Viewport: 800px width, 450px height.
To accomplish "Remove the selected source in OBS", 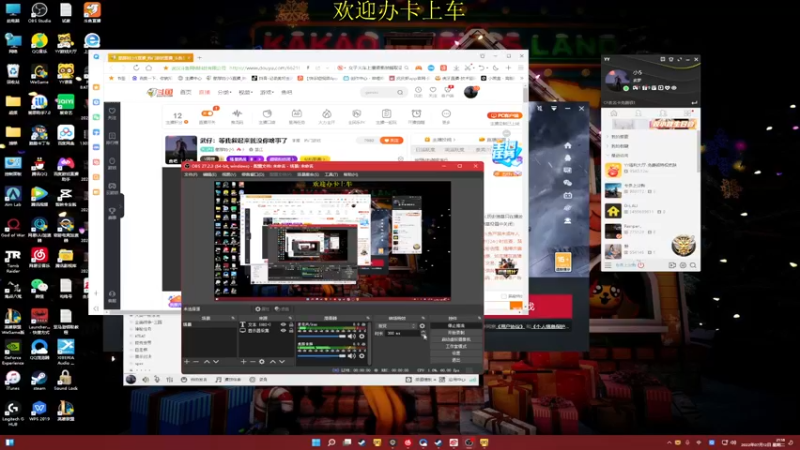I will point(253,362).
